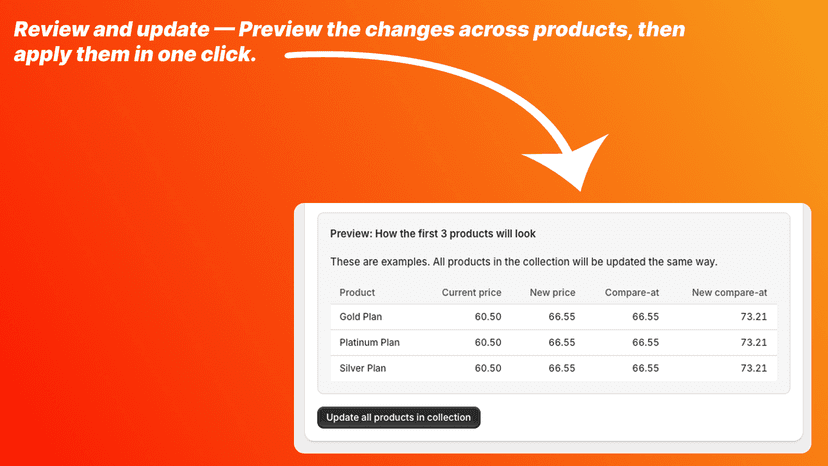Click Silver Plan compare-at value 66.55
The width and height of the screenshot is (828, 466).
[x=646, y=368]
